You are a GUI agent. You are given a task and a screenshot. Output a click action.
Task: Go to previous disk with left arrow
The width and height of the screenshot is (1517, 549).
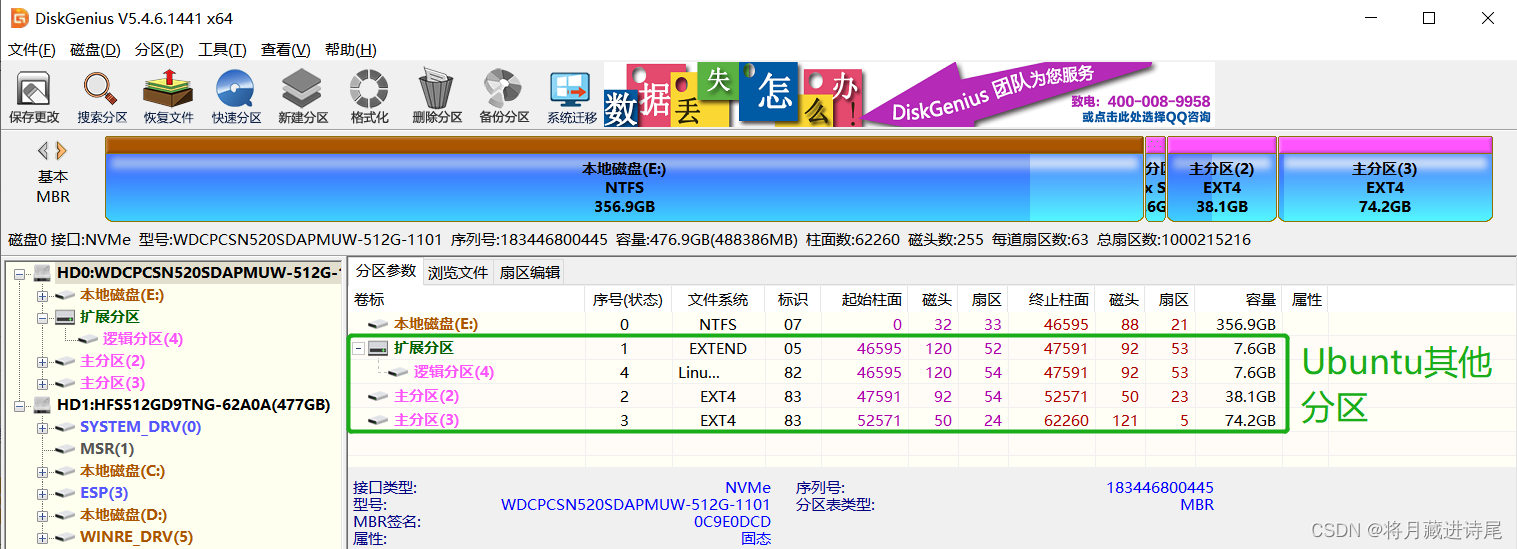click(x=43, y=151)
